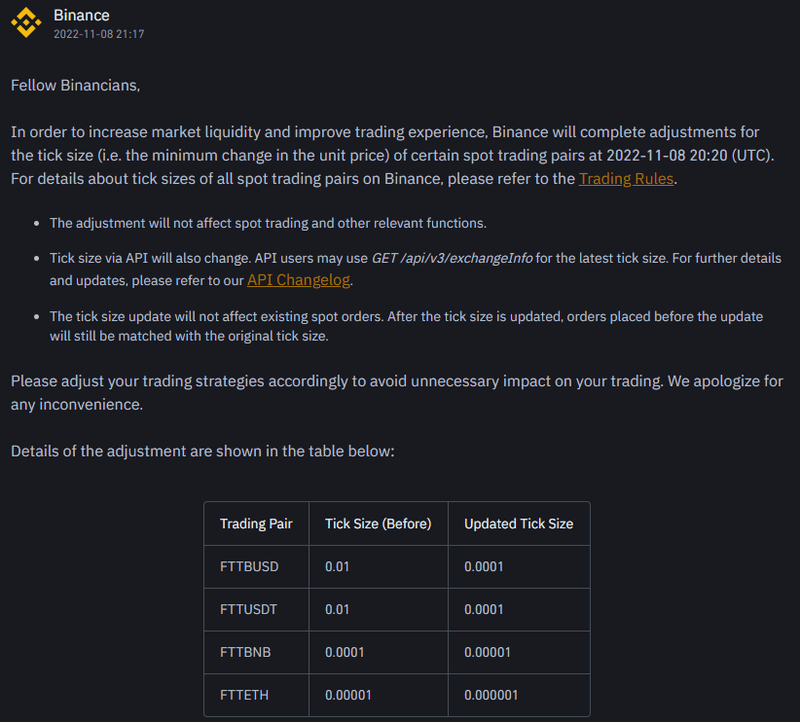This screenshot has height=722, width=800.
Task: Select the FTTBUSD trading pair cell
Action: coord(249,567)
